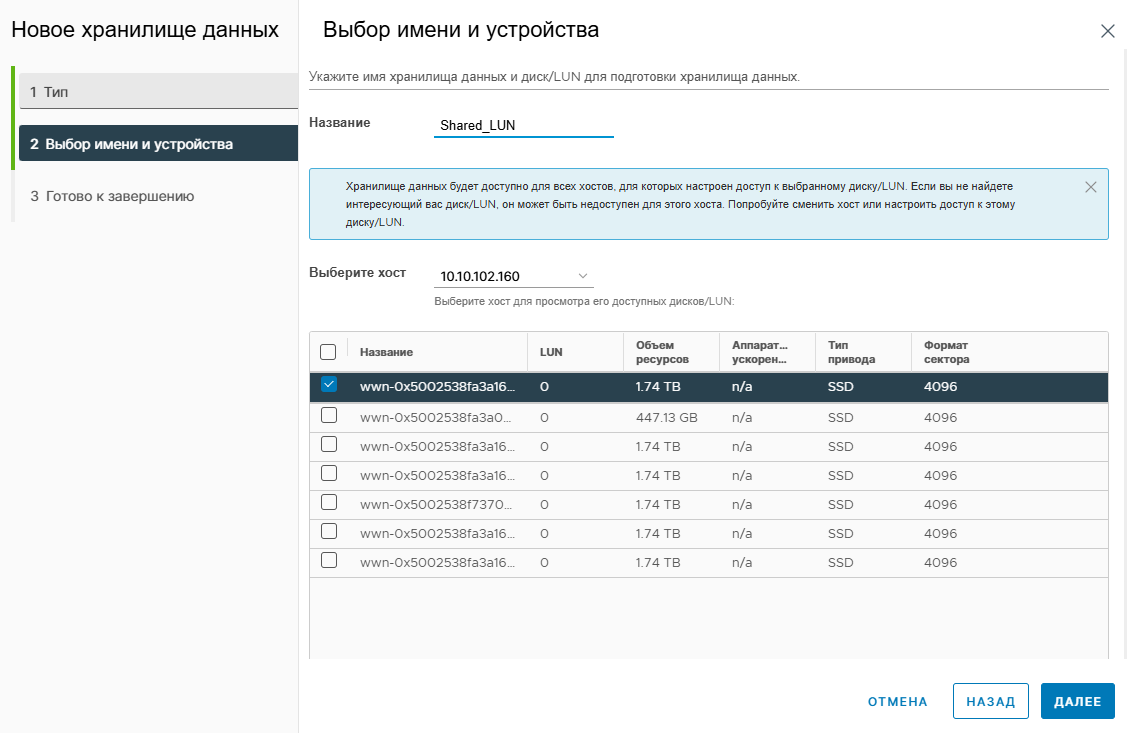Open the host dropdown showing 10.10.102.160

tap(514, 276)
